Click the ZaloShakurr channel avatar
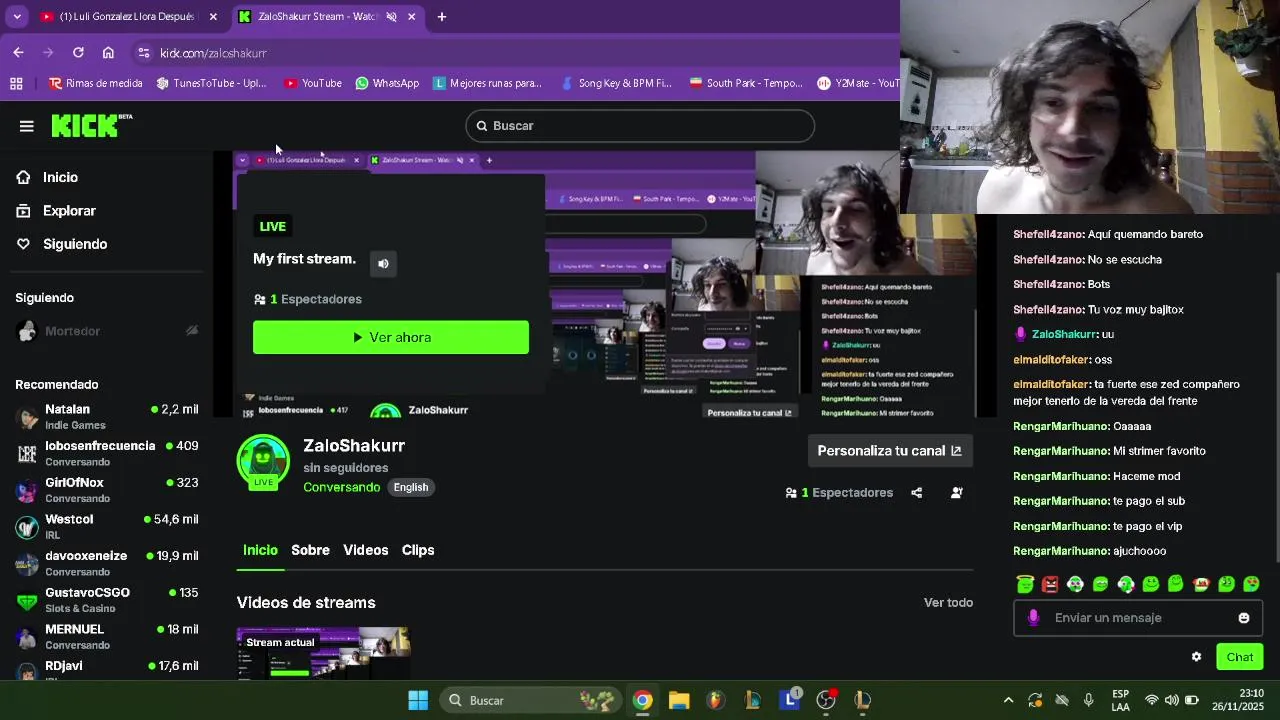This screenshot has width=1280, height=720. coord(263,461)
